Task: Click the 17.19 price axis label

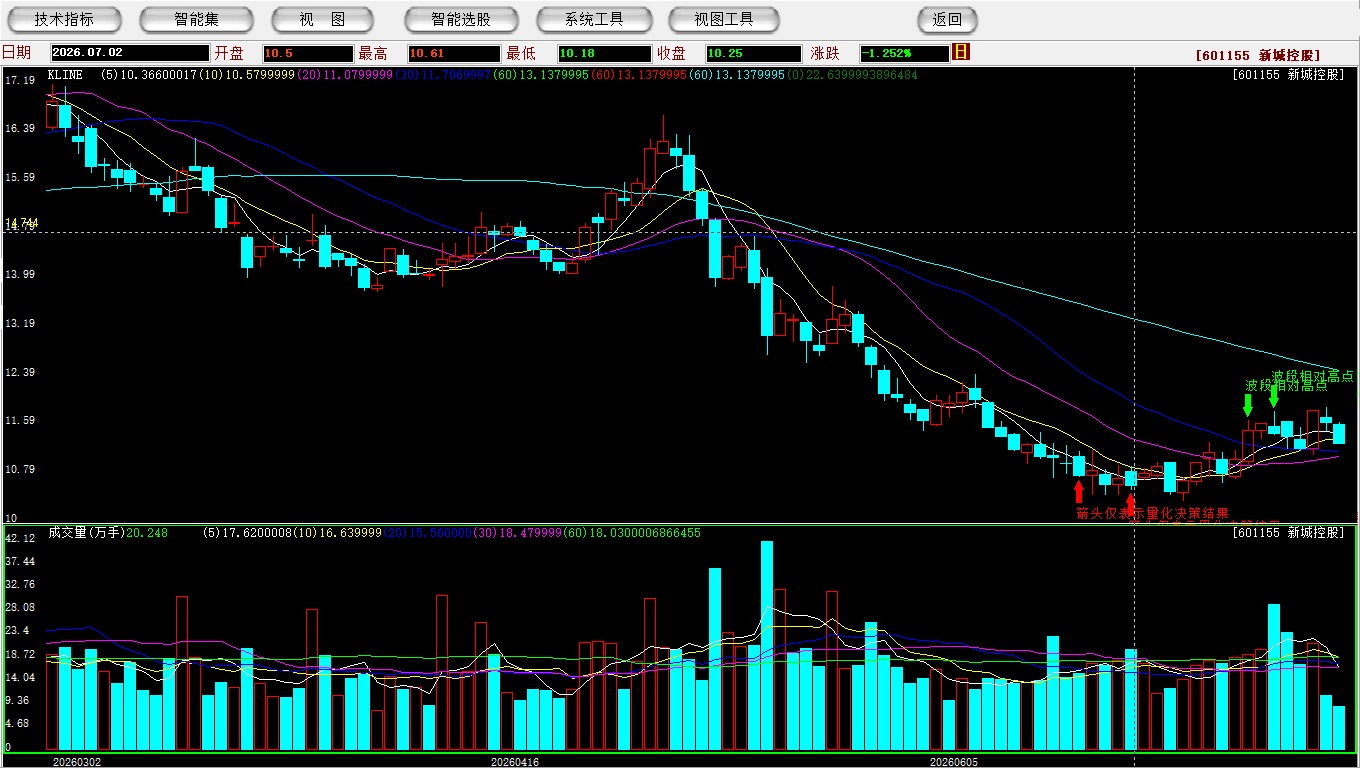Action: coord(20,80)
